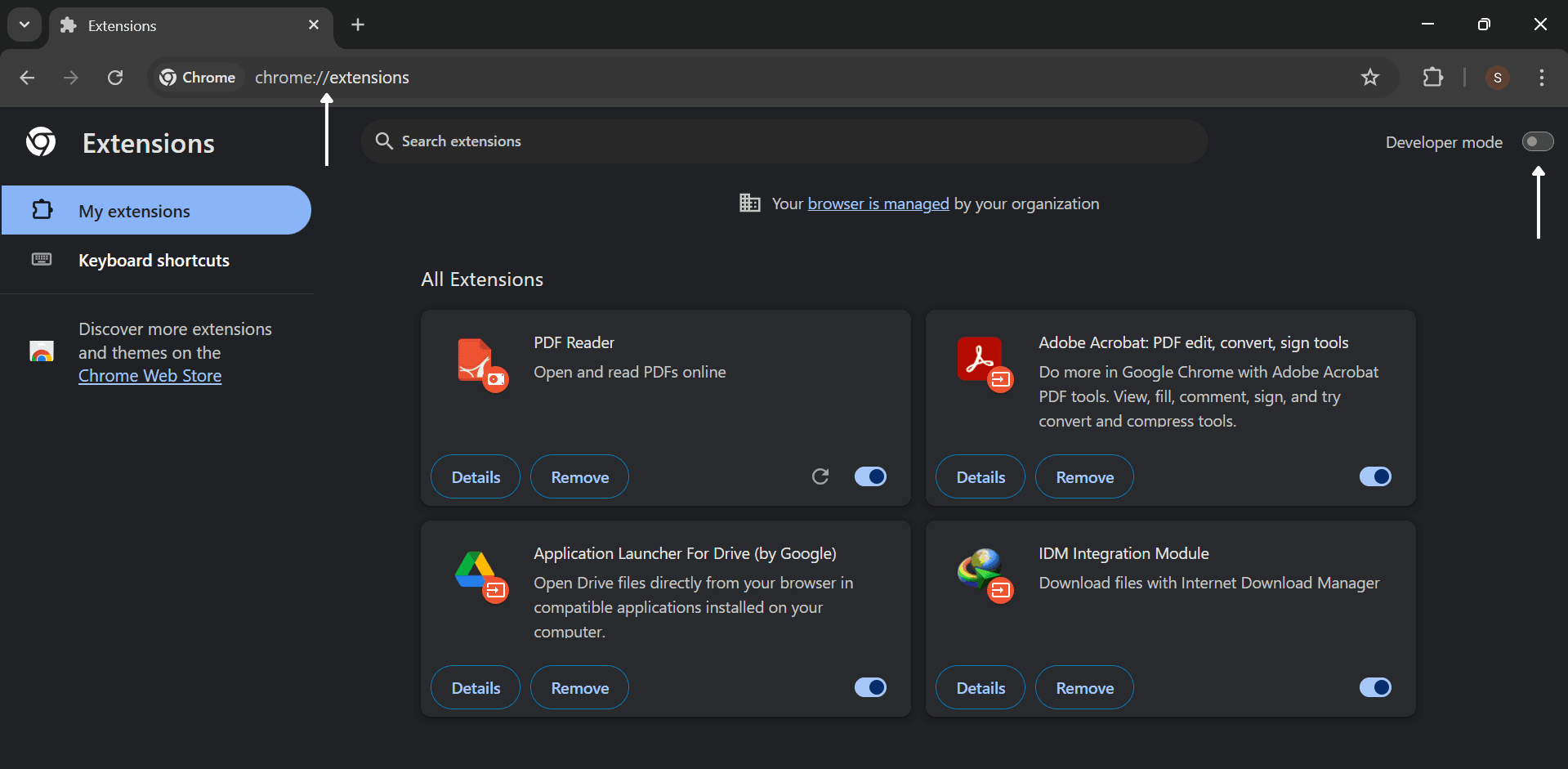1568x769 pixels.
Task: Click the Developer mode label
Action: 1444,142
